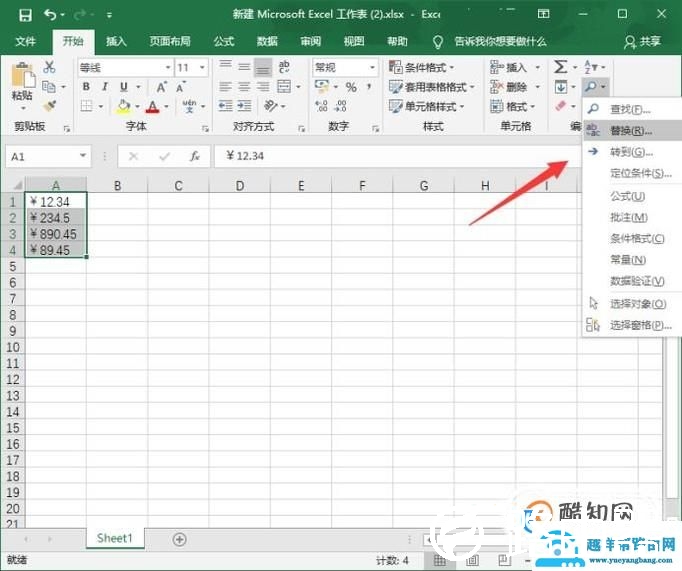Select cell with ¥890.45
Viewport: 682px width, 571px height.
pos(56,234)
